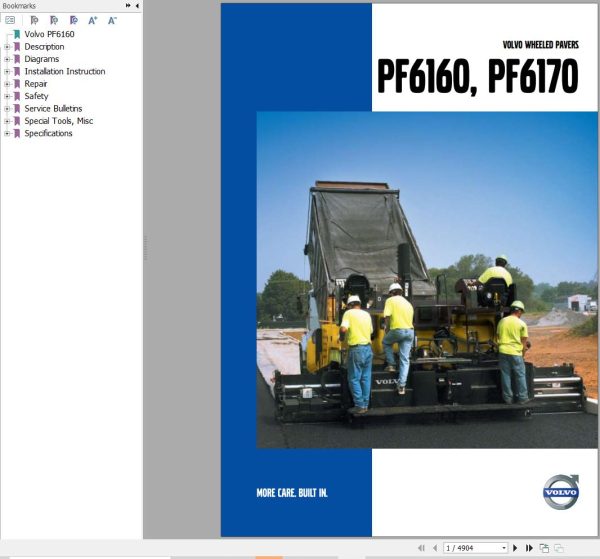Click the previous view icon
The width and height of the screenshot is (600, 559).
coord(544,548)
